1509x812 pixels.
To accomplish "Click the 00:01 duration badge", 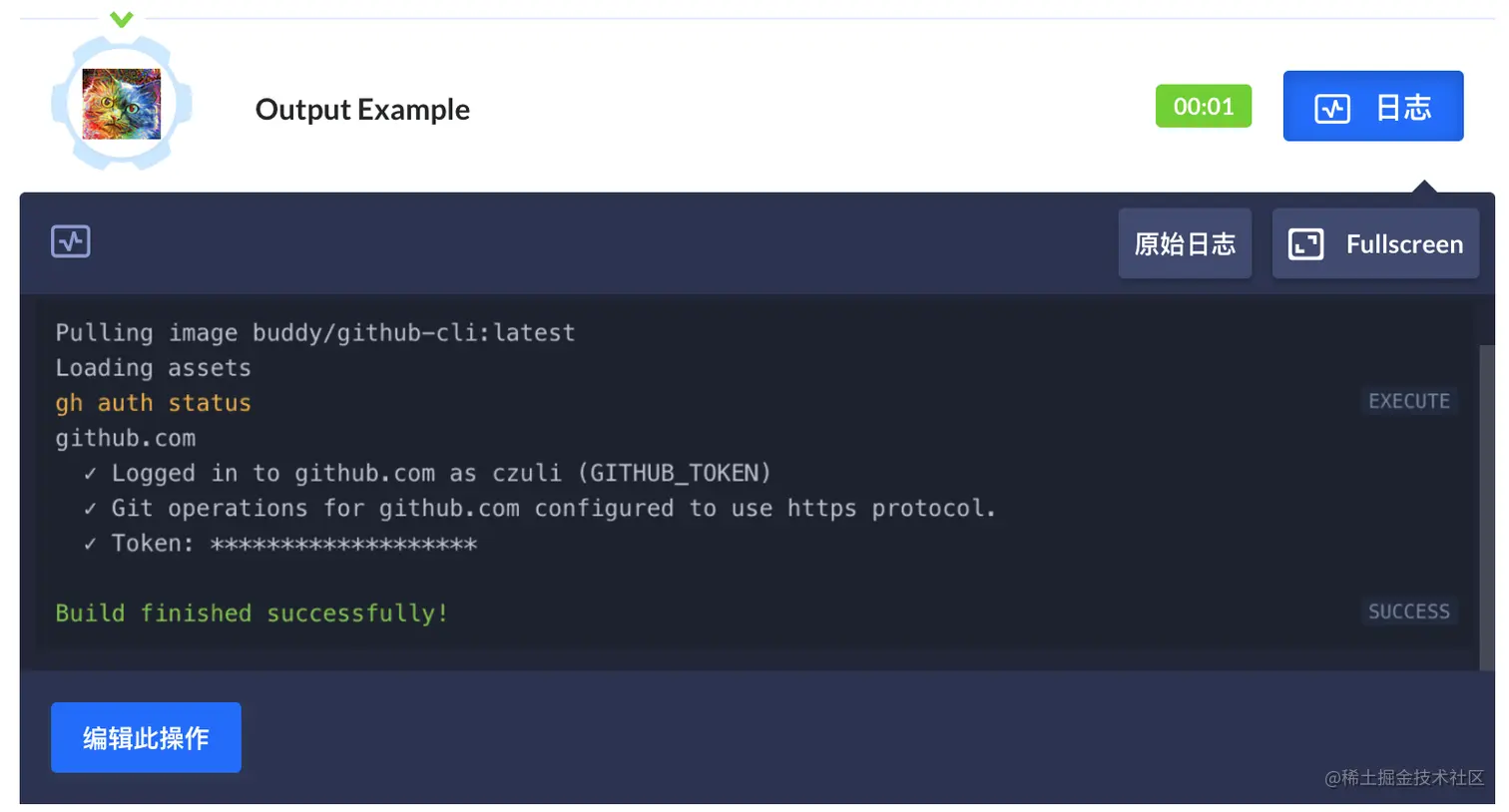I will point(1204,106).
